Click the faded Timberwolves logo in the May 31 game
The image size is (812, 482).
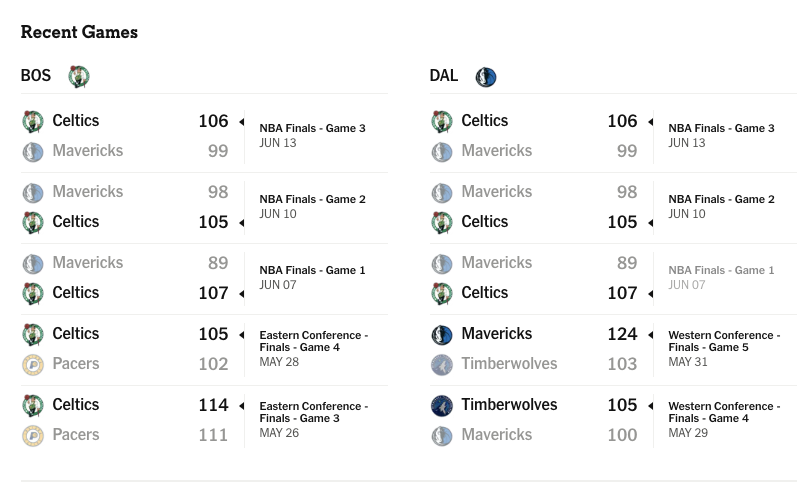coord(442,364)
